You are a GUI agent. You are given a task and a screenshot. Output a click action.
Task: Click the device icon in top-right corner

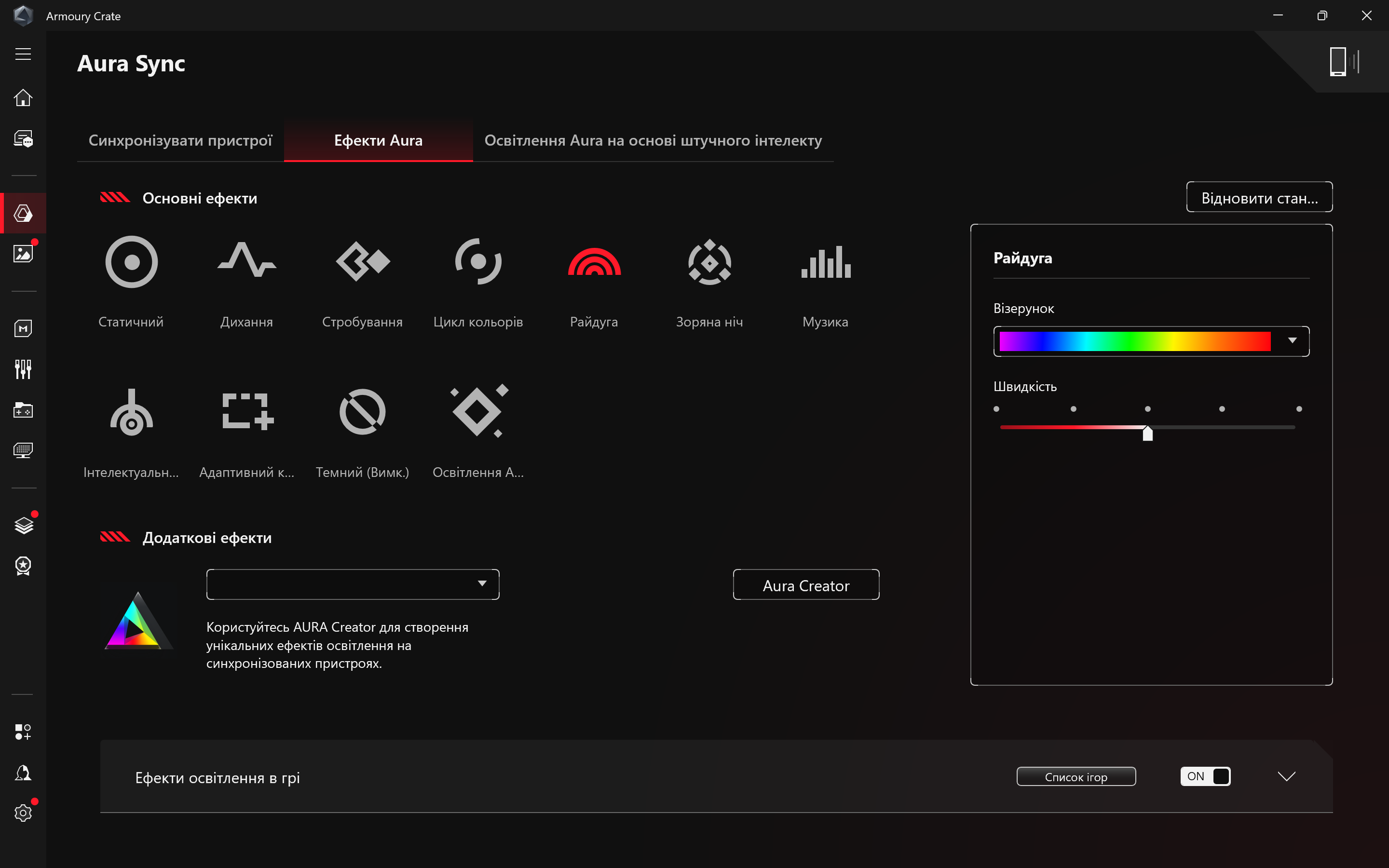coord(1343,61)
